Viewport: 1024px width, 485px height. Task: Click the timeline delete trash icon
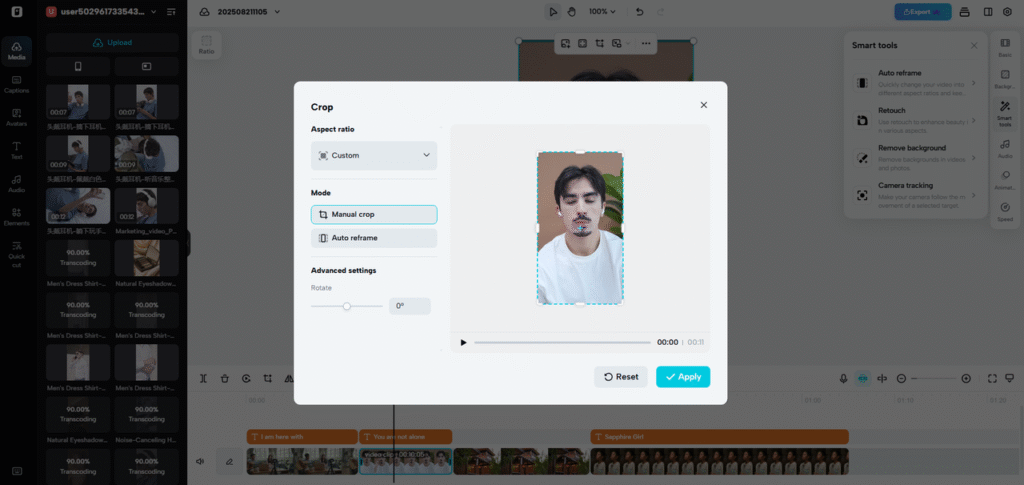point(225,379)
